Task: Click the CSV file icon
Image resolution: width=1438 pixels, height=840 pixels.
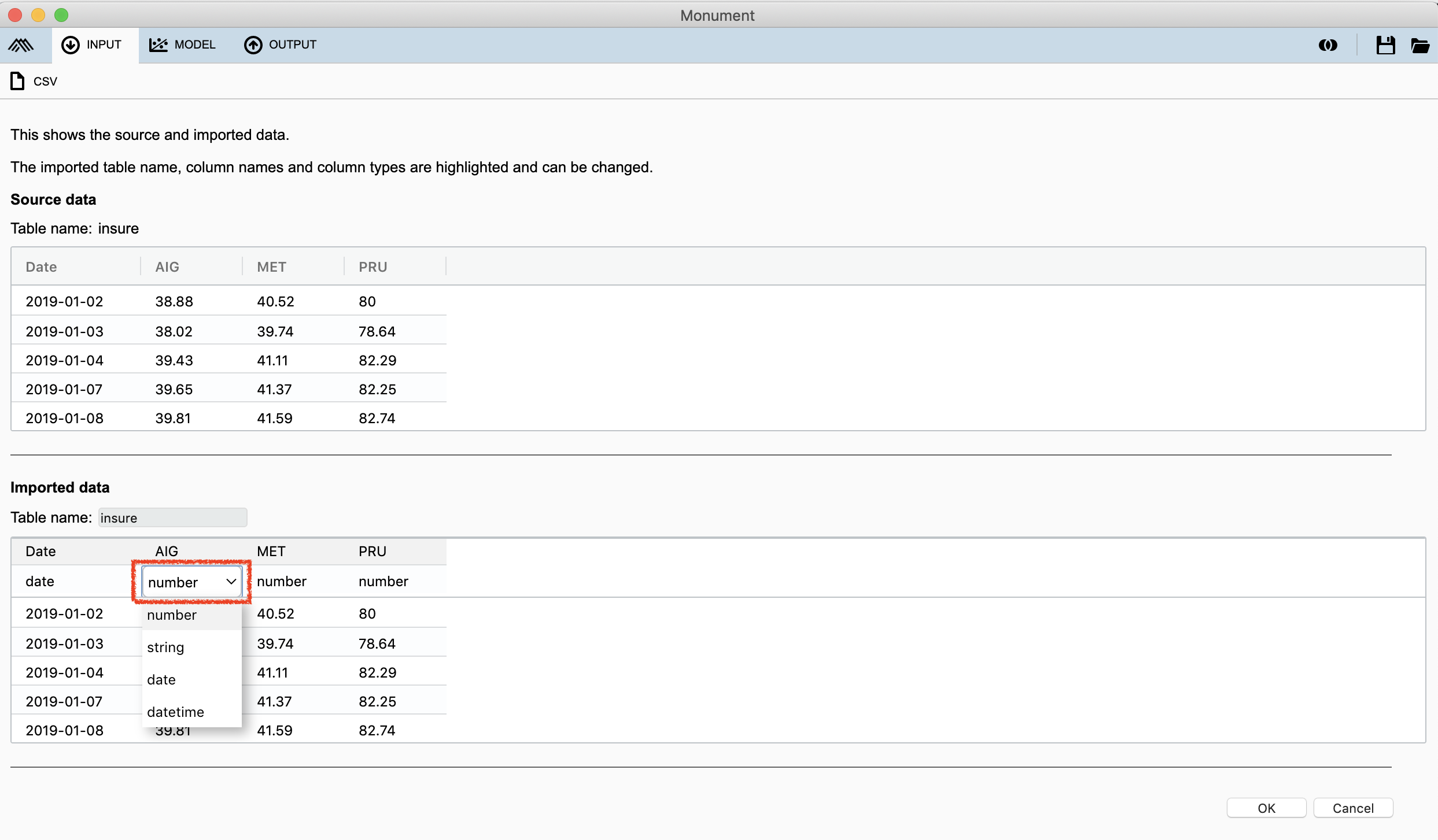Action: click(17, 81)
